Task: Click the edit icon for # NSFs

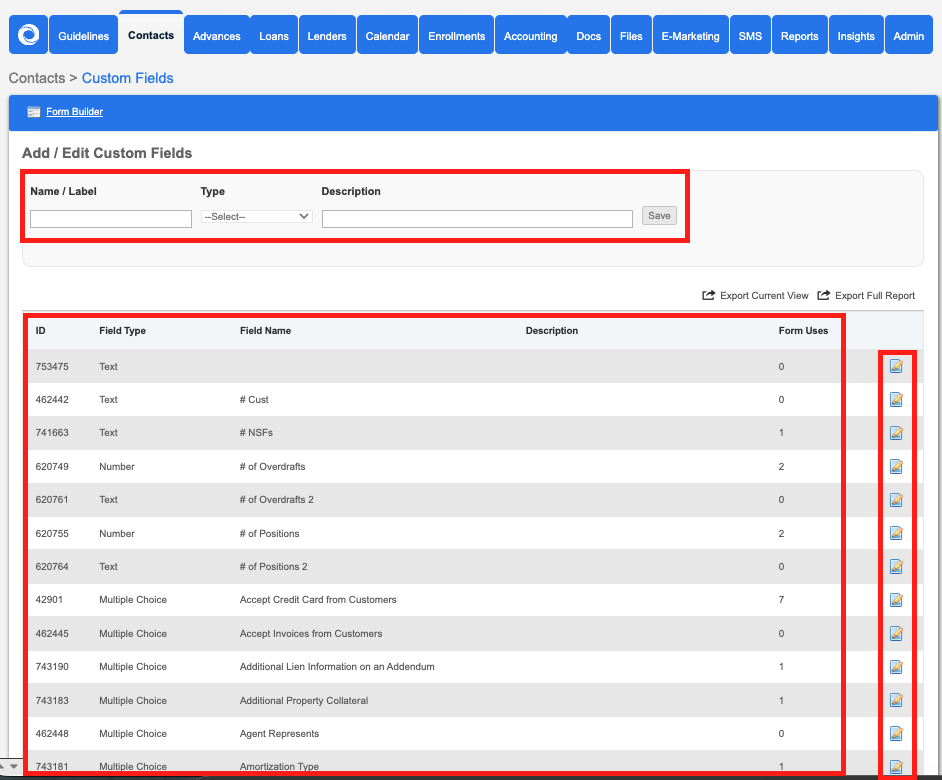Action: click(896, 433)
